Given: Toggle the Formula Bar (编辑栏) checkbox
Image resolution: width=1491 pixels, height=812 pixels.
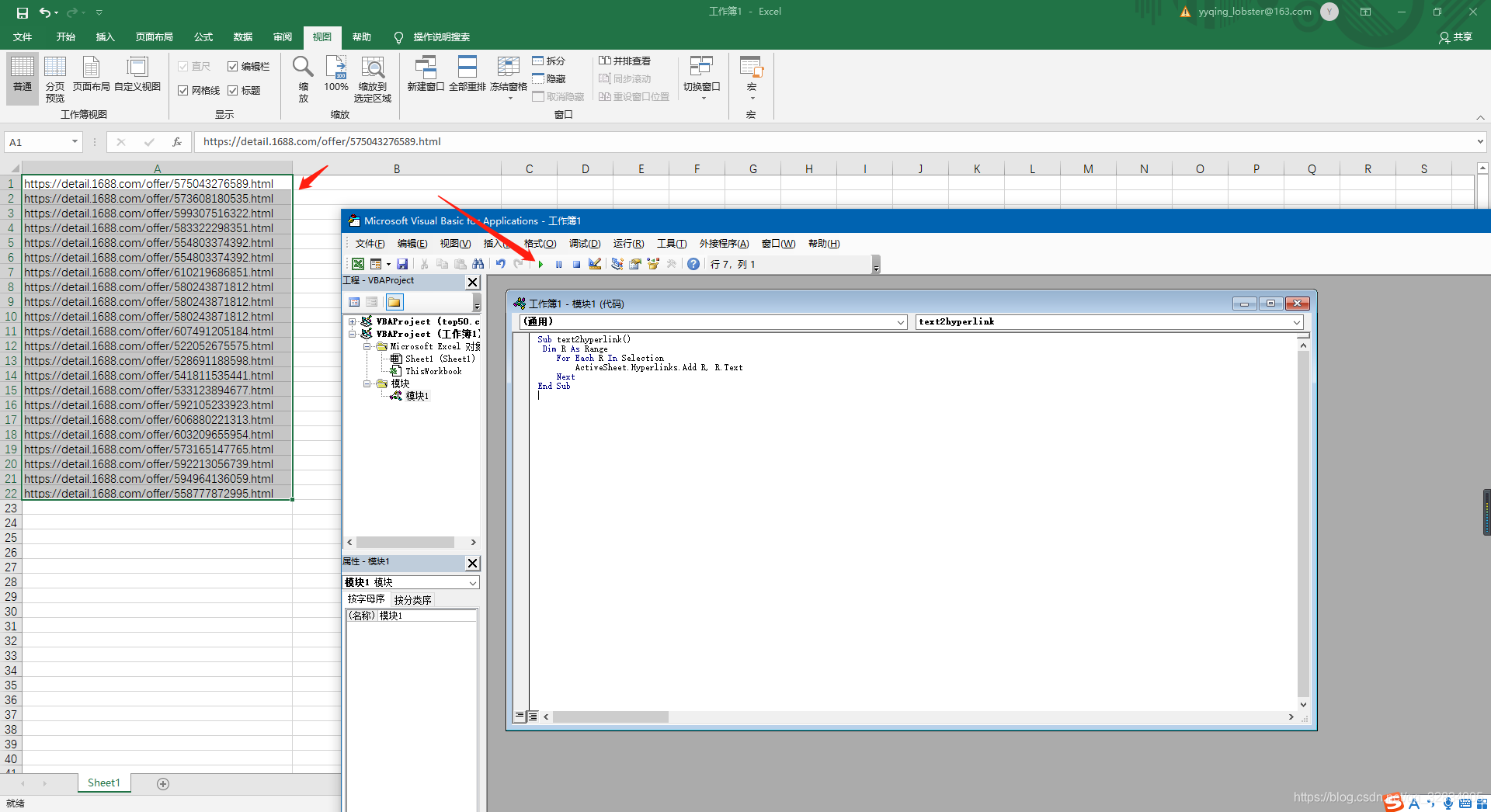Looking at the screenshot, I should [x=248, y=67].
